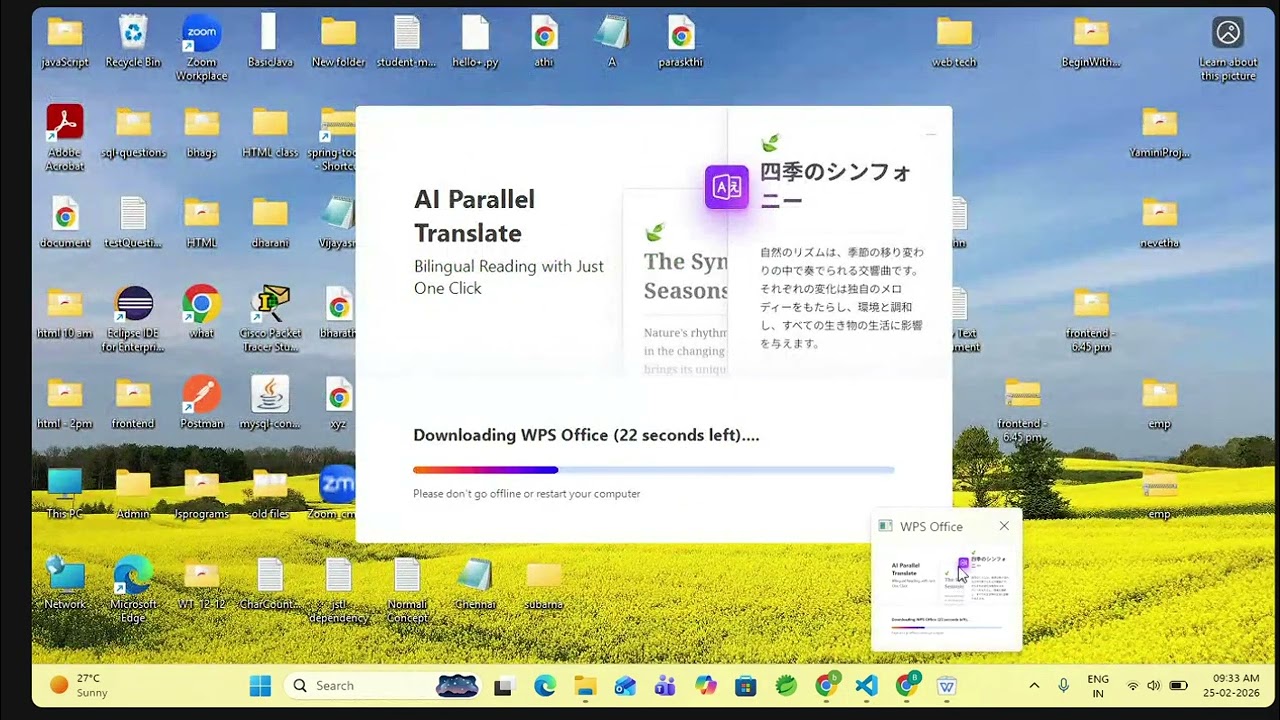This screenshot has height=720, width=1280.
Task: Open the Chrome shortcut named what
Action: tap(201, 312)
